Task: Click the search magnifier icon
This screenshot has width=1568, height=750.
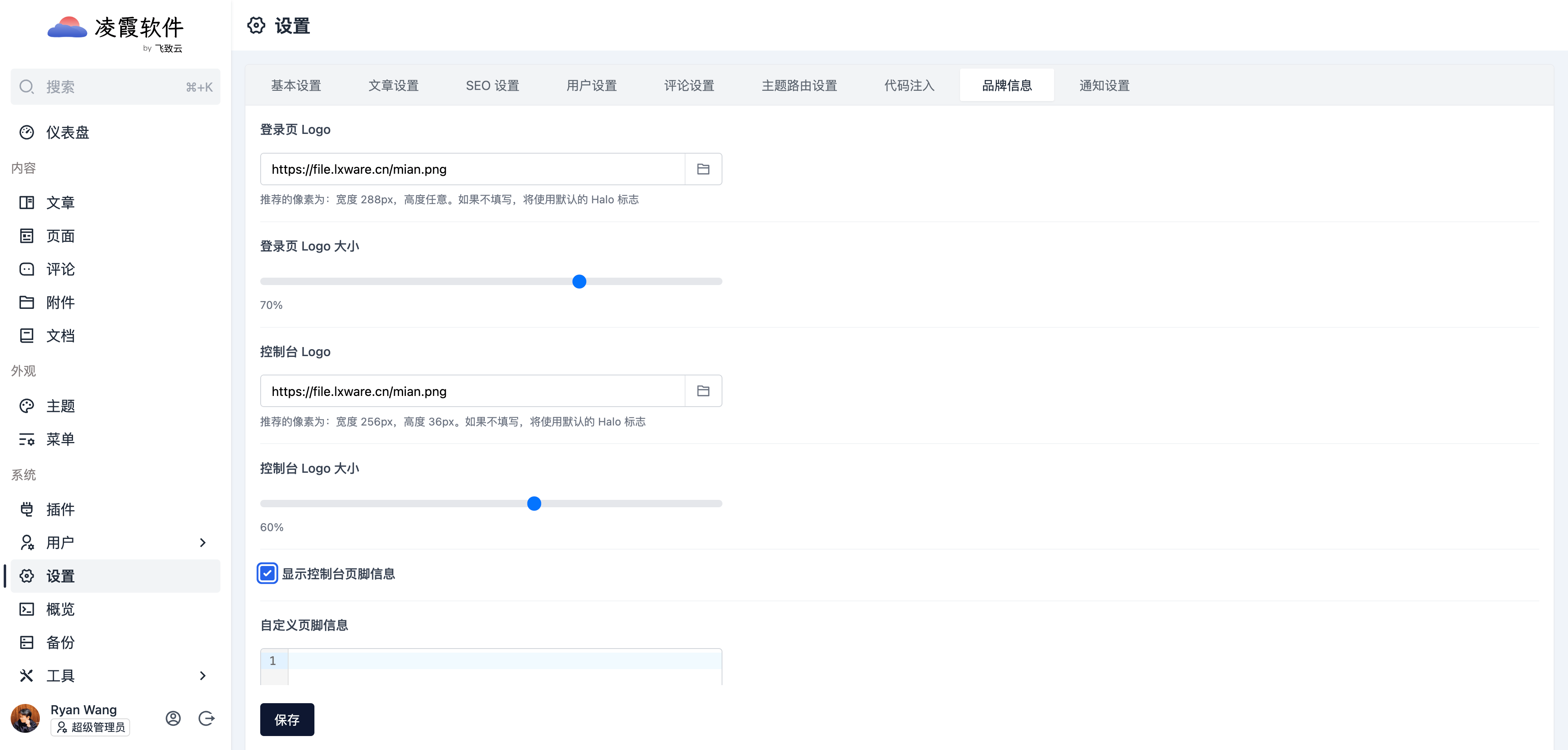Action: click(27, 87)
